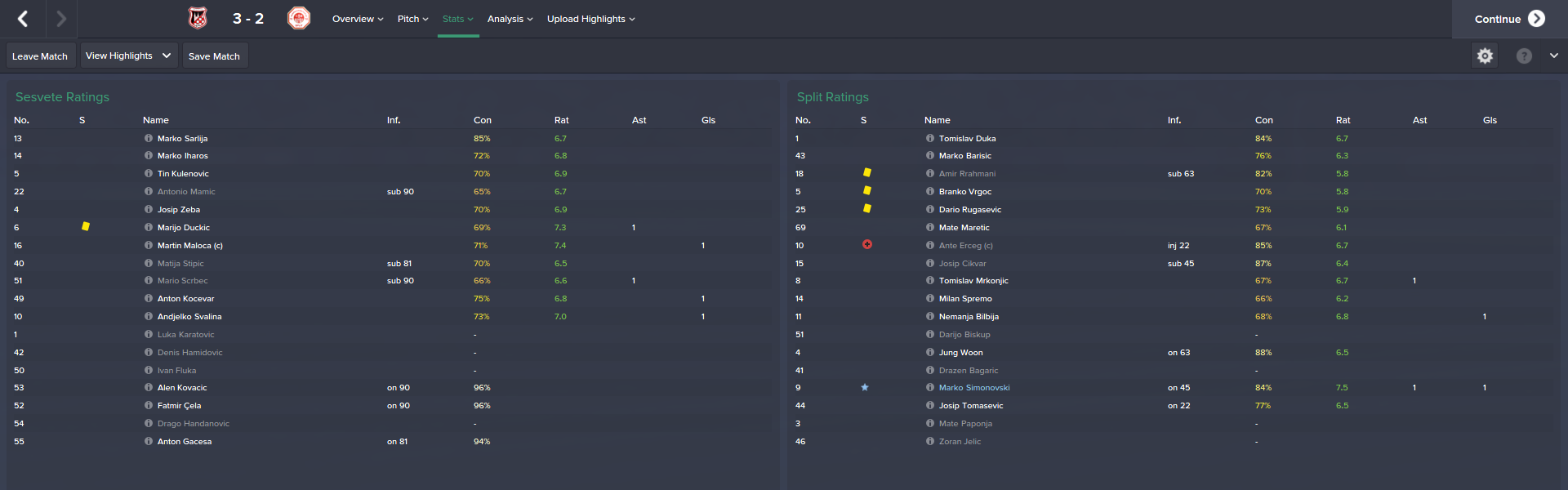Screen dimensions: 1568x490
Task: Click info icon next to Tomislav Duka
Action: 930,139
